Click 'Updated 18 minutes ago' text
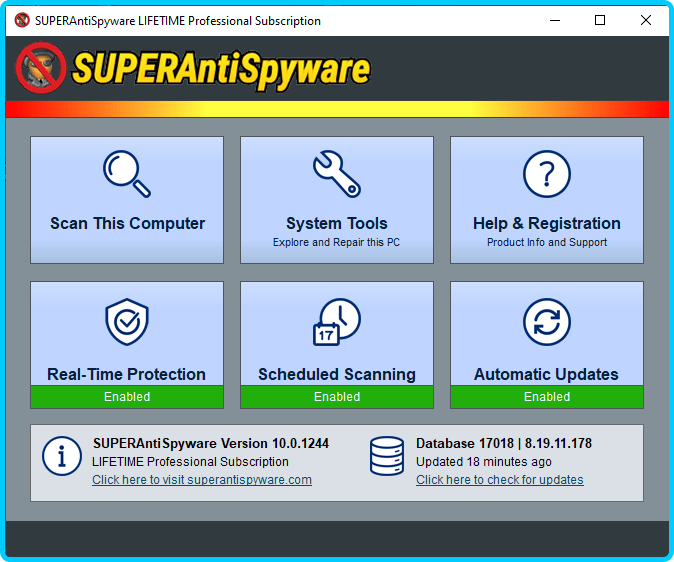 pyautogui.click(x=484, y=462)
